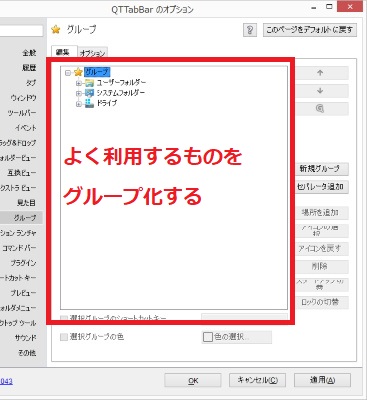Click the システムフォルダー computer icon

click(89, 93)
